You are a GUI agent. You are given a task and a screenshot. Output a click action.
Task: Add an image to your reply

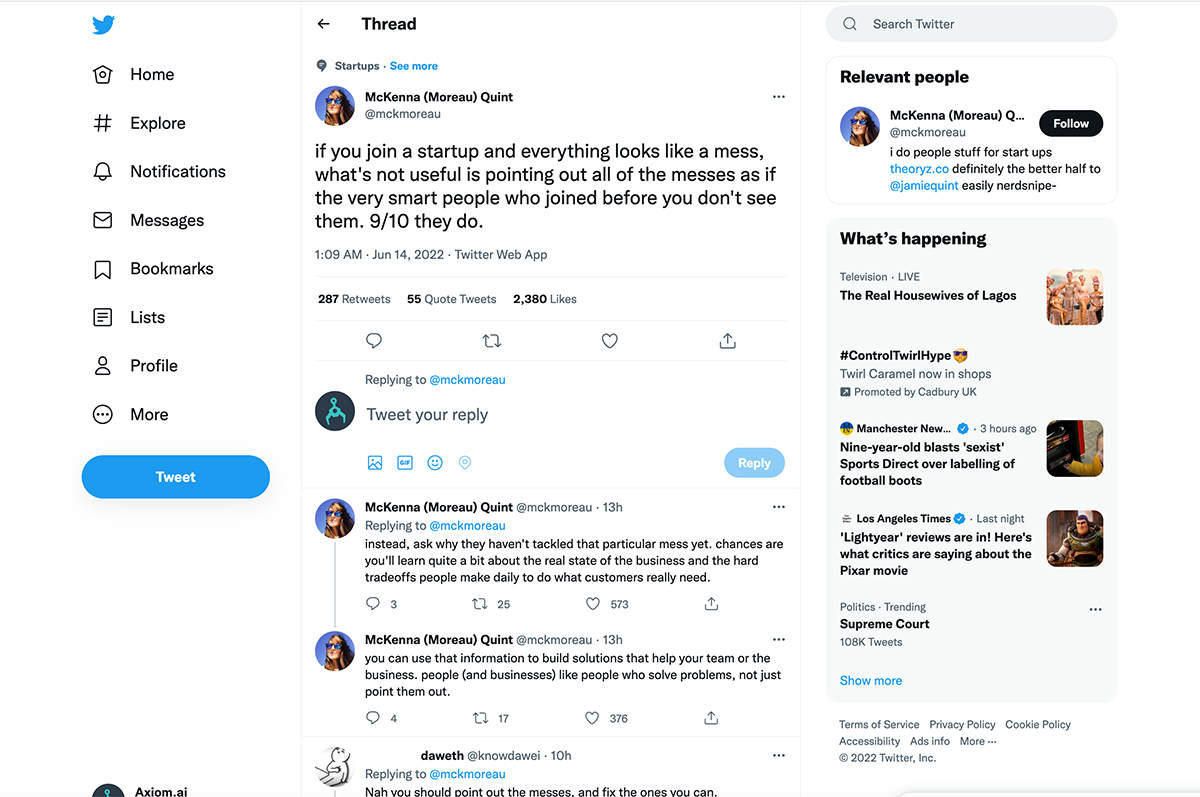(x=375, y=462)
